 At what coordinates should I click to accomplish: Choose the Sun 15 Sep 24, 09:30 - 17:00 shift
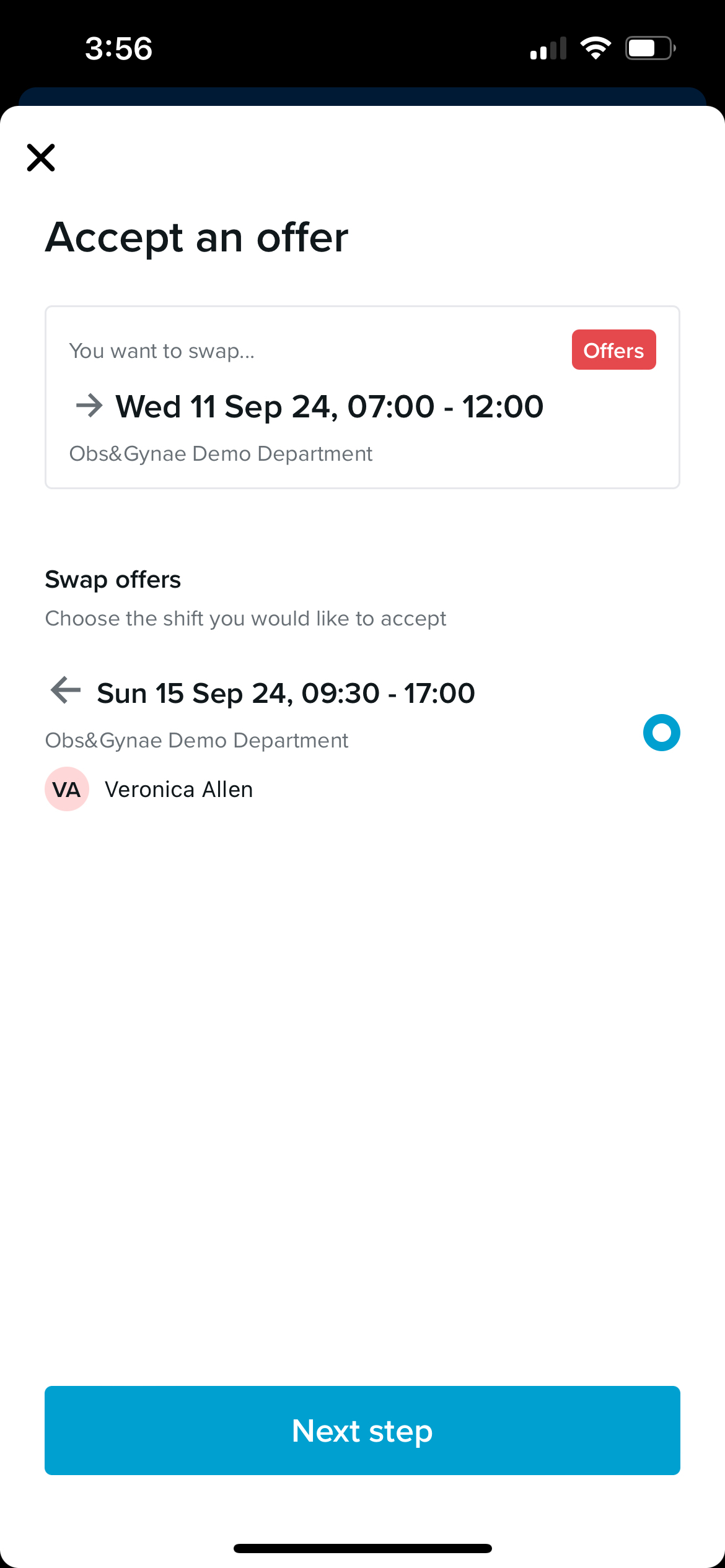pos(286,693)
